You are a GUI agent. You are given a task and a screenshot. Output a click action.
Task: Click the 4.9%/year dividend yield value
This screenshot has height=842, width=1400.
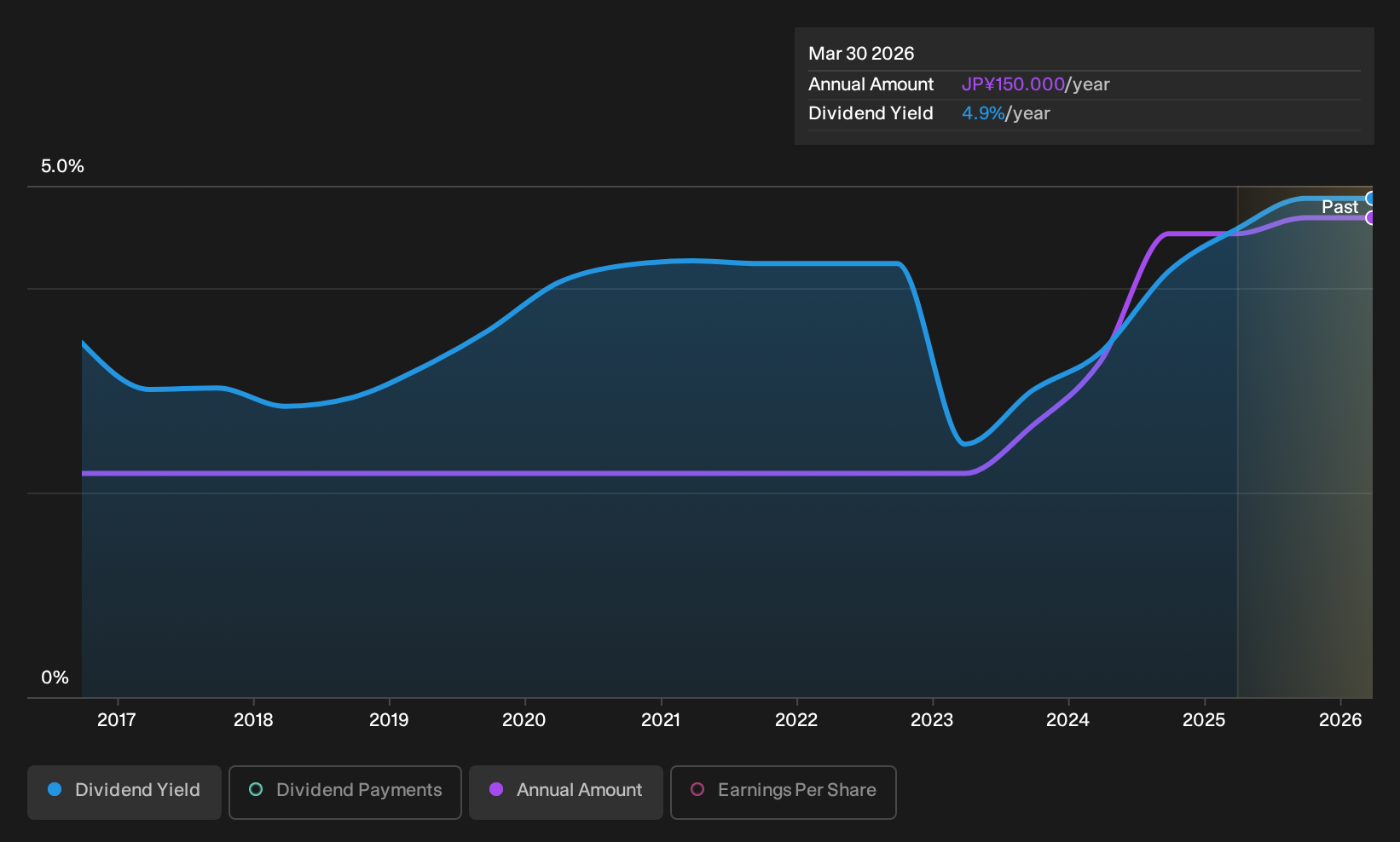(x=1006, y=113)
